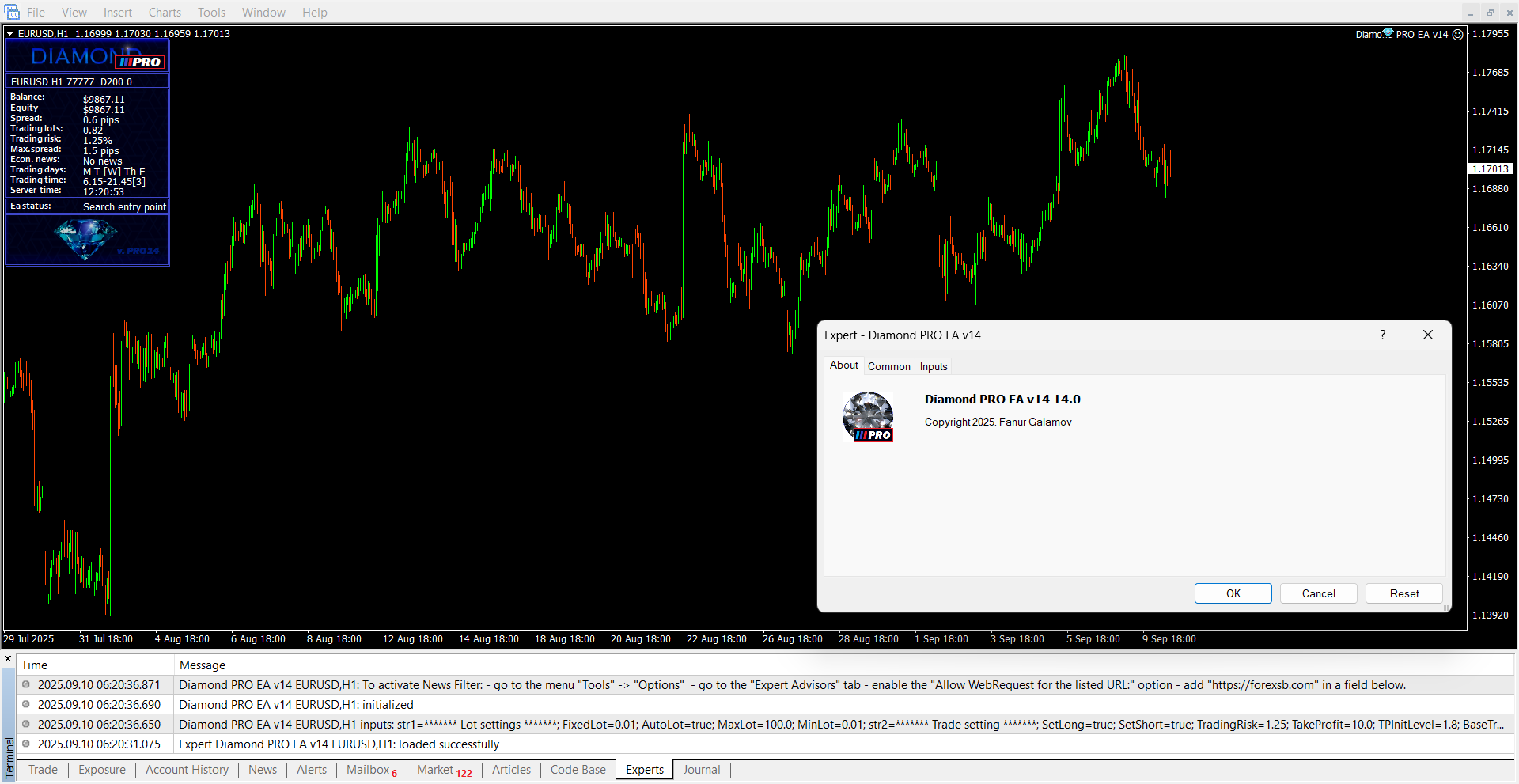
Task: Click log icon for 06:20:36.871 entry
Action: click(x=26, y=685)
